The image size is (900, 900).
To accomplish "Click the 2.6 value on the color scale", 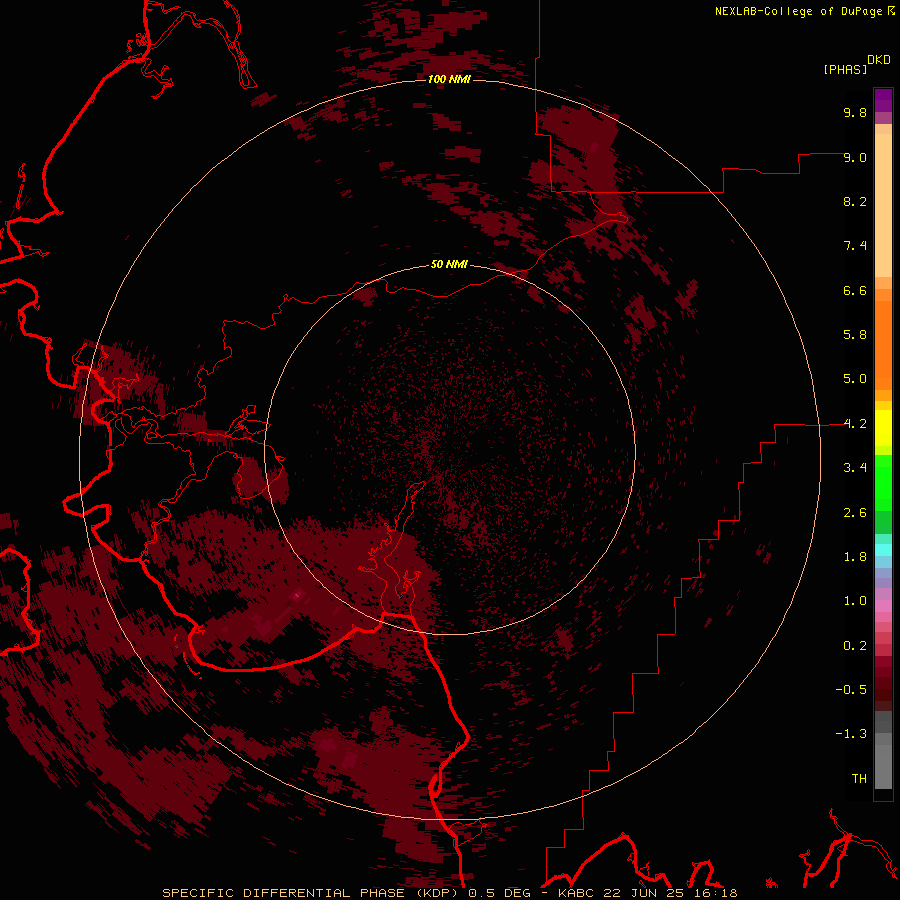I will point(855,513).
